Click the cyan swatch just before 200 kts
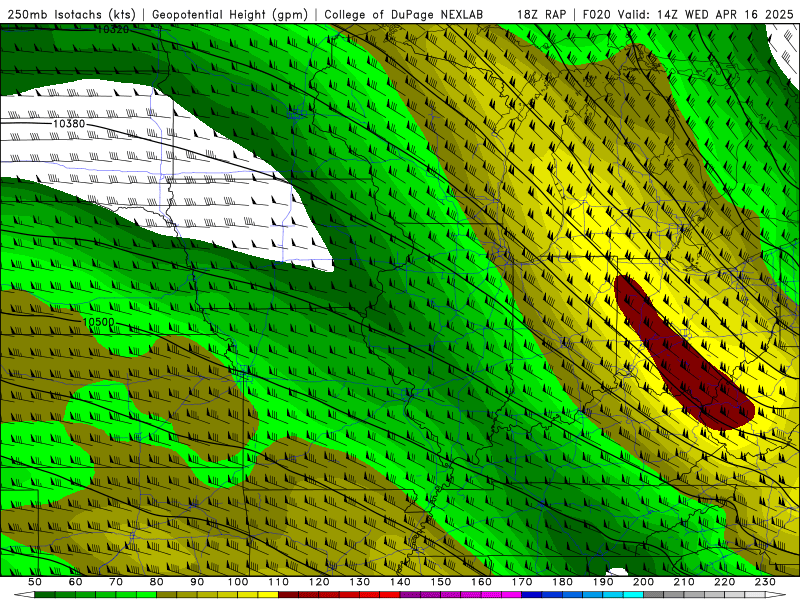This screenshot has height=600, width=800. click(633, 595)
